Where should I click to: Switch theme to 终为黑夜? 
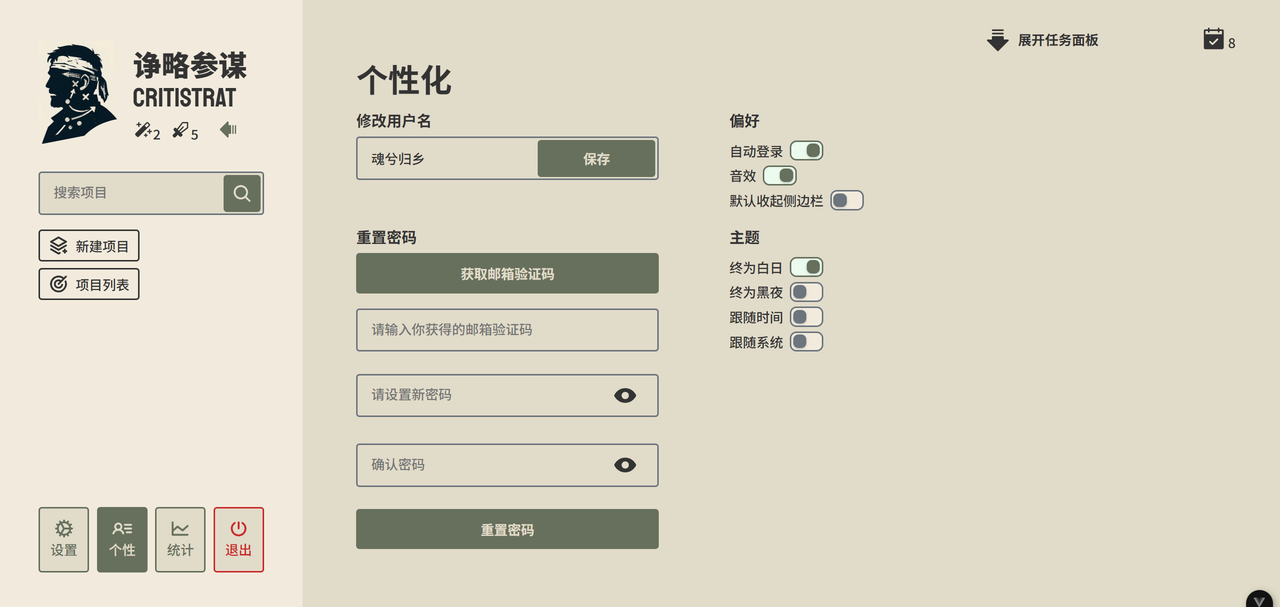coord(806,291)
